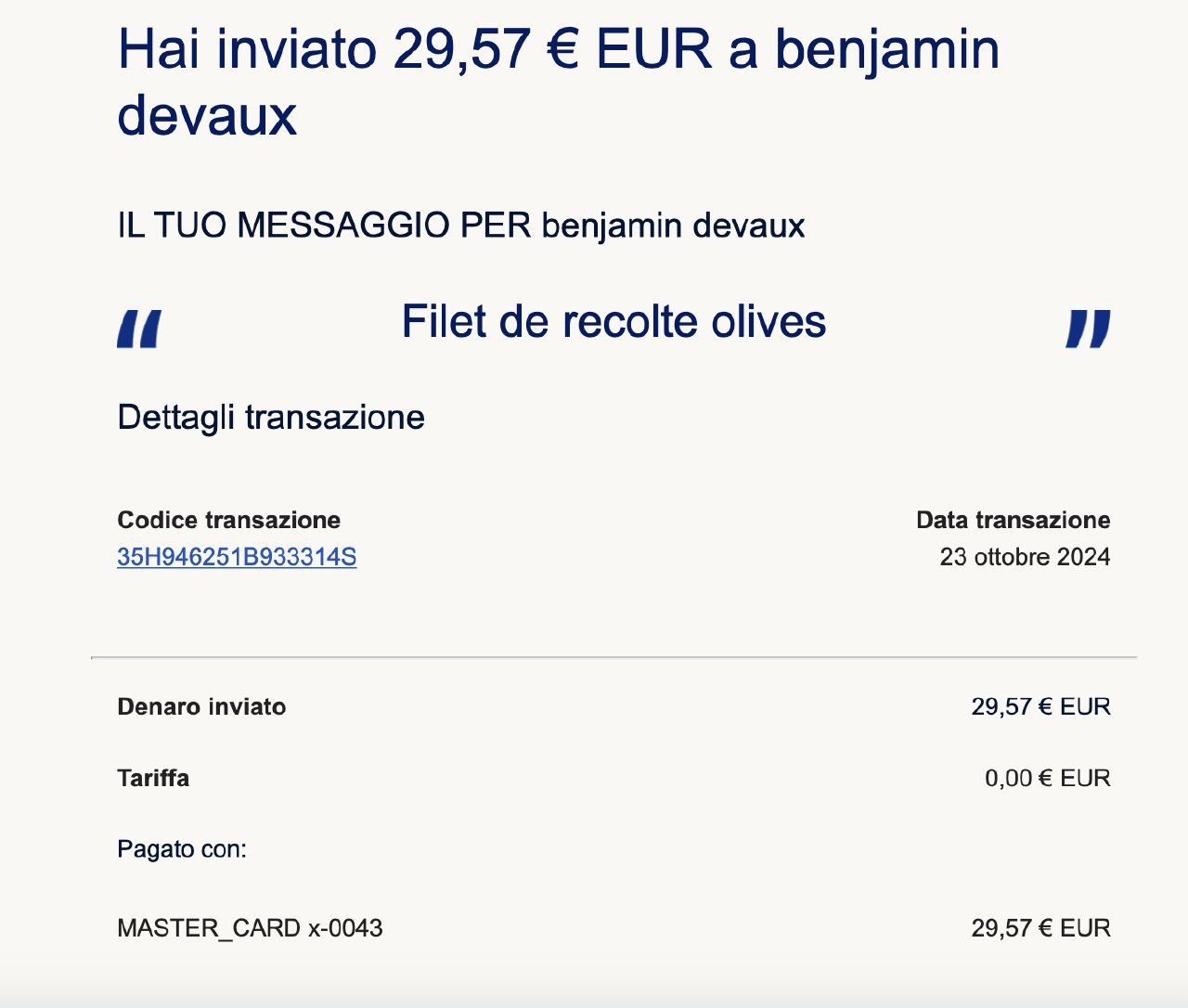Click the words "Hai inviato" in the title
This screenshot has width=1188, height=1008.
pyautogui.click(x=246, y=49)
